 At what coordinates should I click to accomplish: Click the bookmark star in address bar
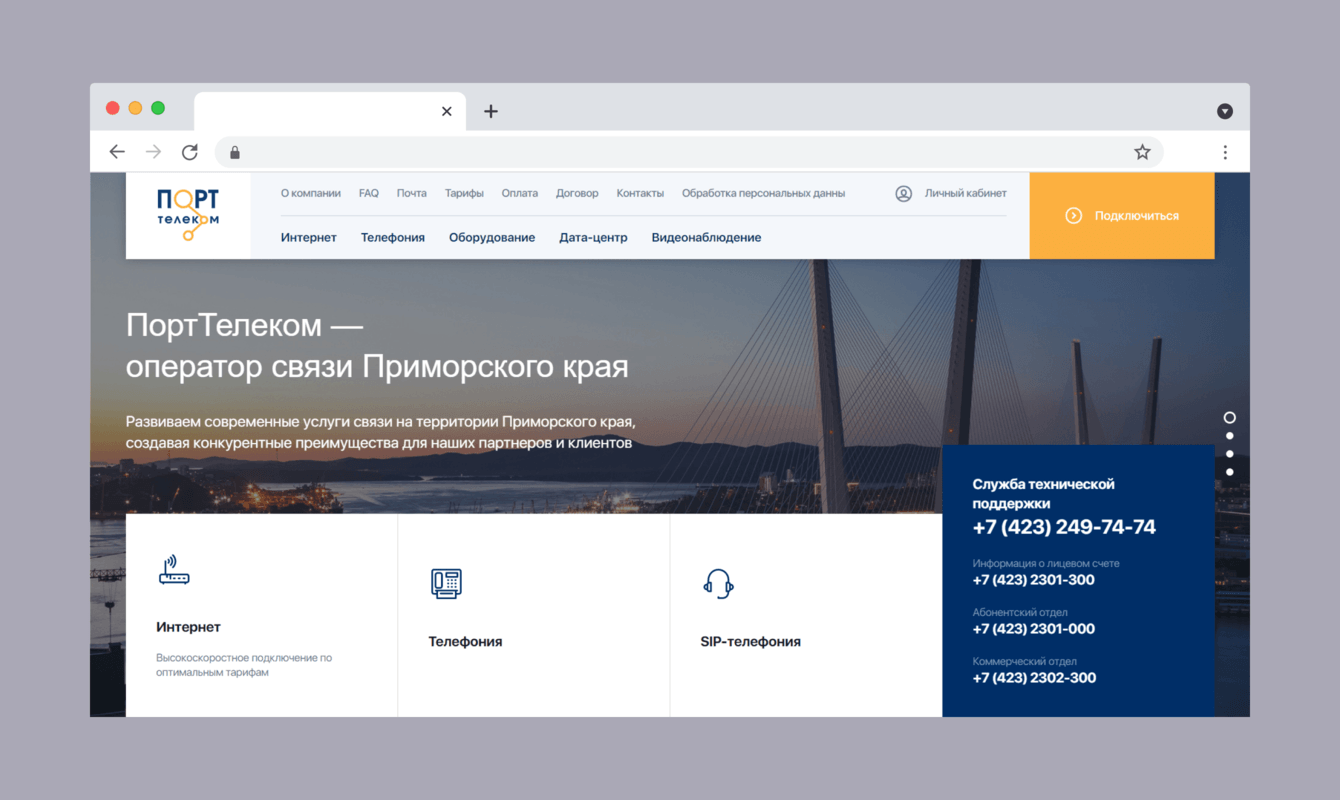[1142, 151]
